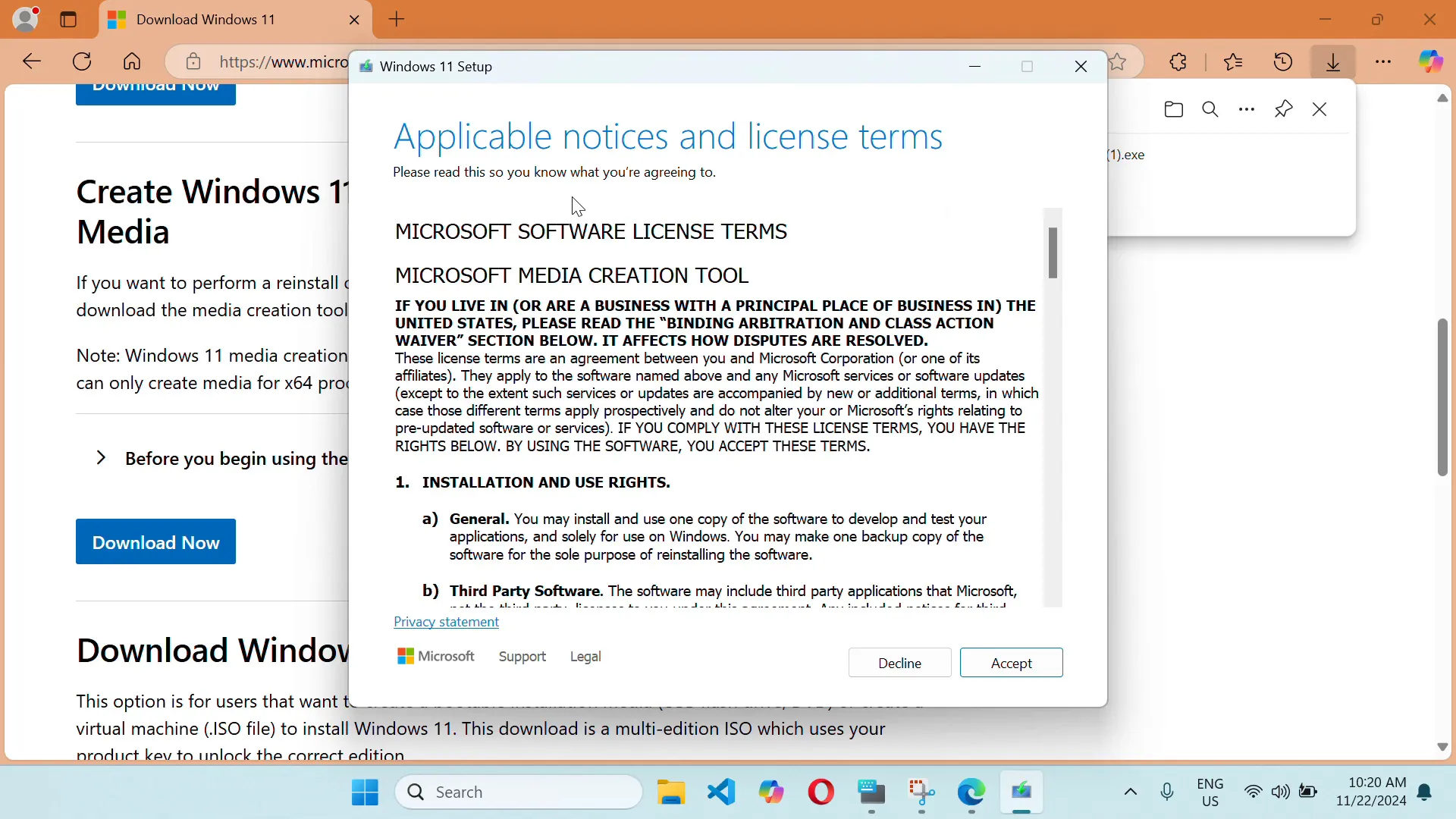Click the browser settings ellipsis menu
This screenshot has height=819, width=1456.
(1383, 62)
